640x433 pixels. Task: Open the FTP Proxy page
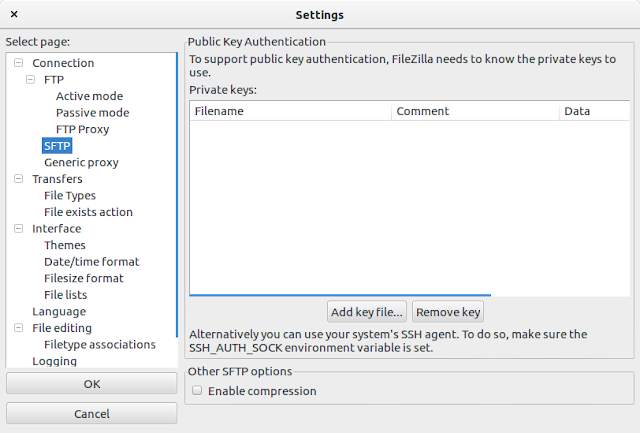point(82,129)
